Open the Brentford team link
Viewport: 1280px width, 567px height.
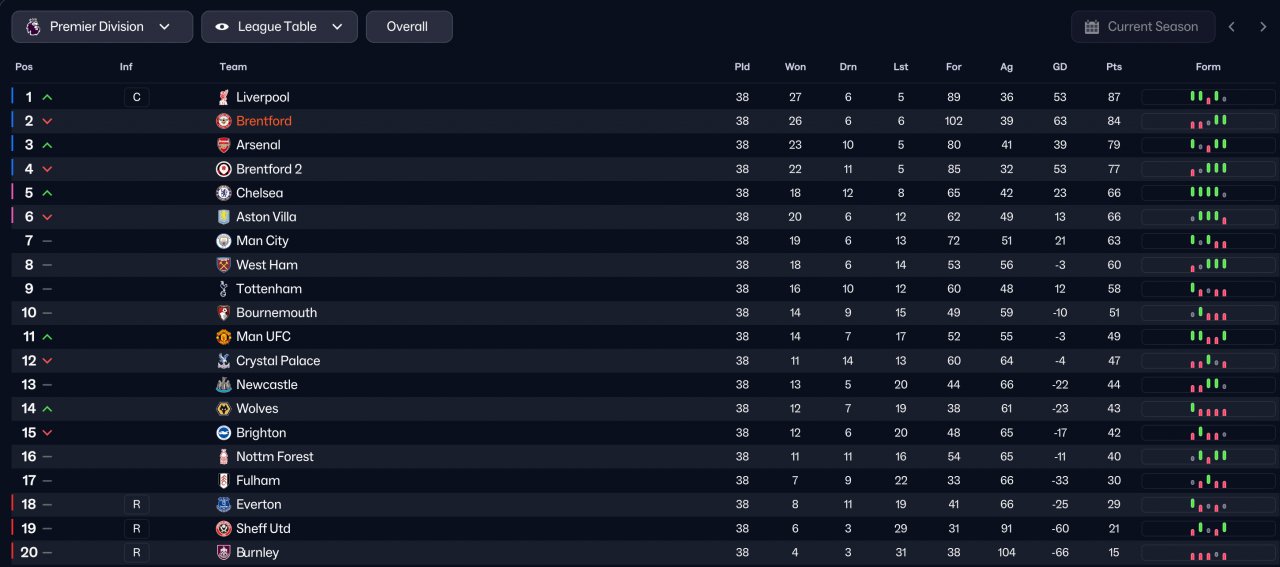(264, 121)
